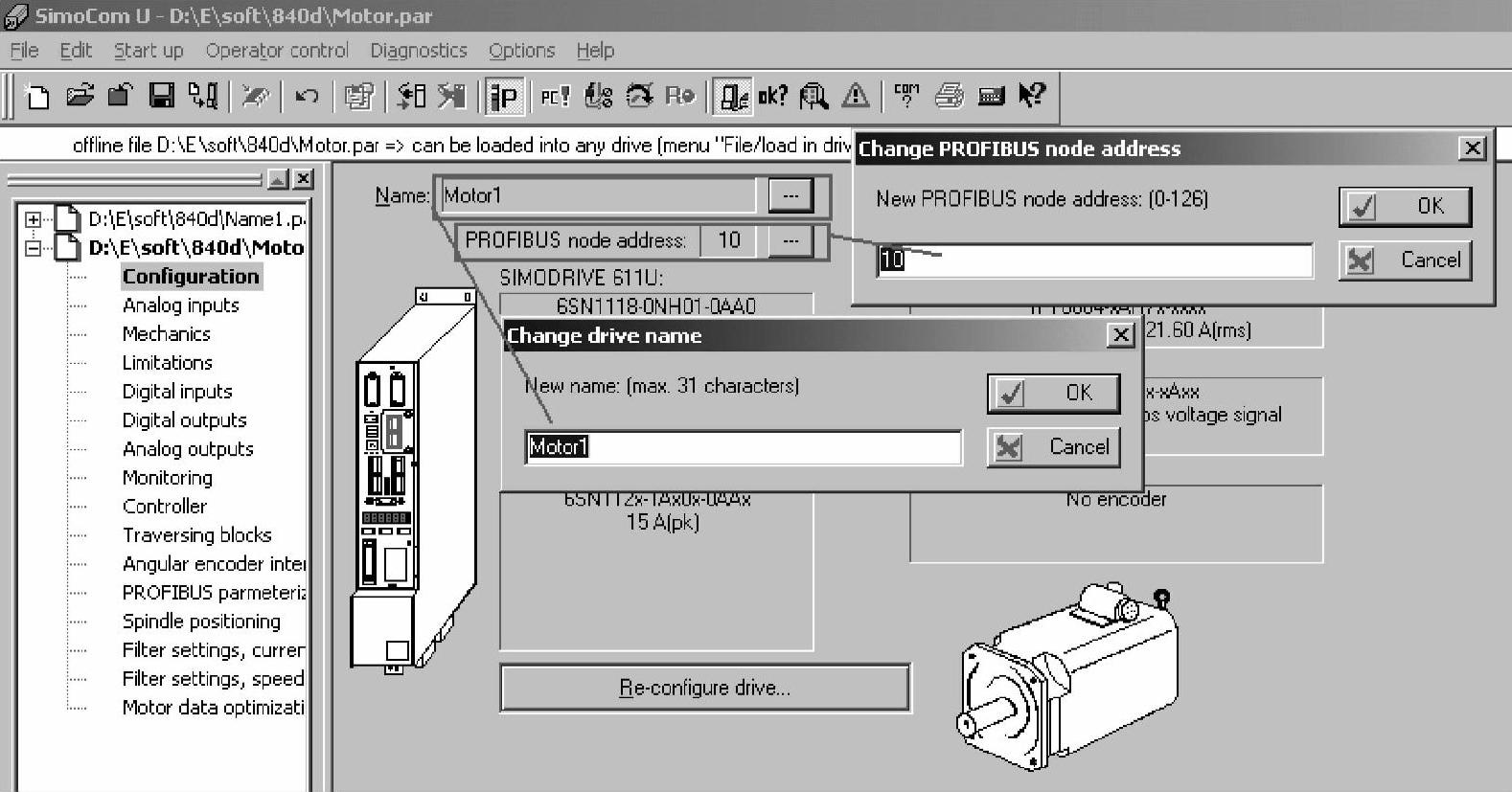Screen dimensions: 1512x792
Task: Click the New file toolbar icon
Action: click(38, 96)
